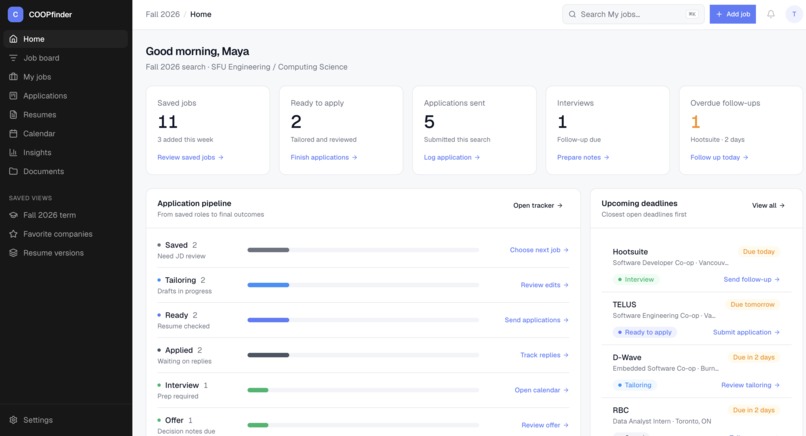Click the RBC deadline title

click(x=620, y=410)
